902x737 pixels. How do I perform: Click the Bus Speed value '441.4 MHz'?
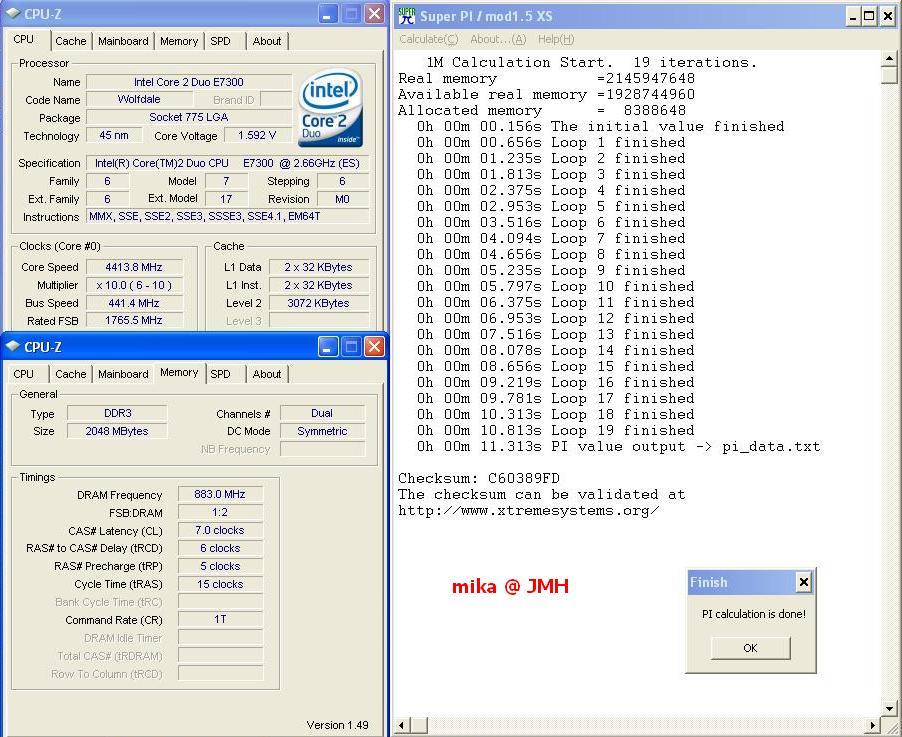[133, 303]
